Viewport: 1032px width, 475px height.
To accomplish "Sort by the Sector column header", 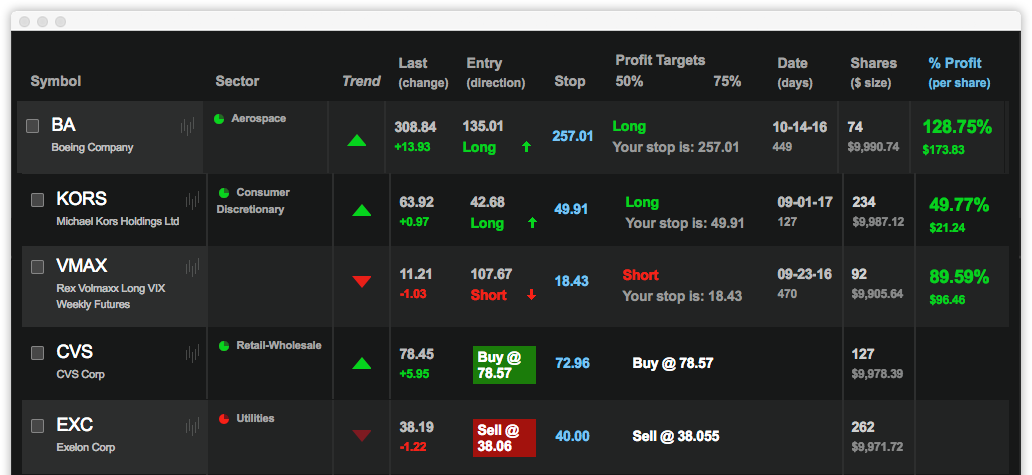I will (x=237, y=82).
